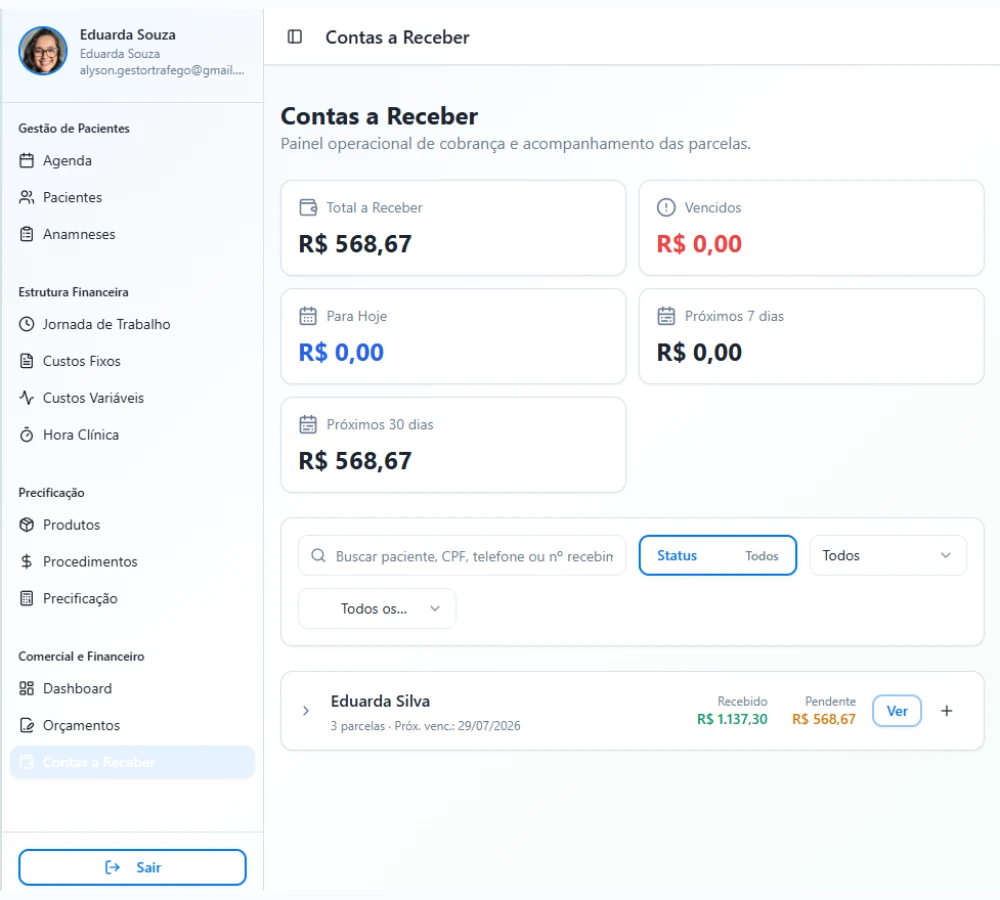Click the Total a Receber card value
Screen dimensions: 1000x900
(355, 244)
